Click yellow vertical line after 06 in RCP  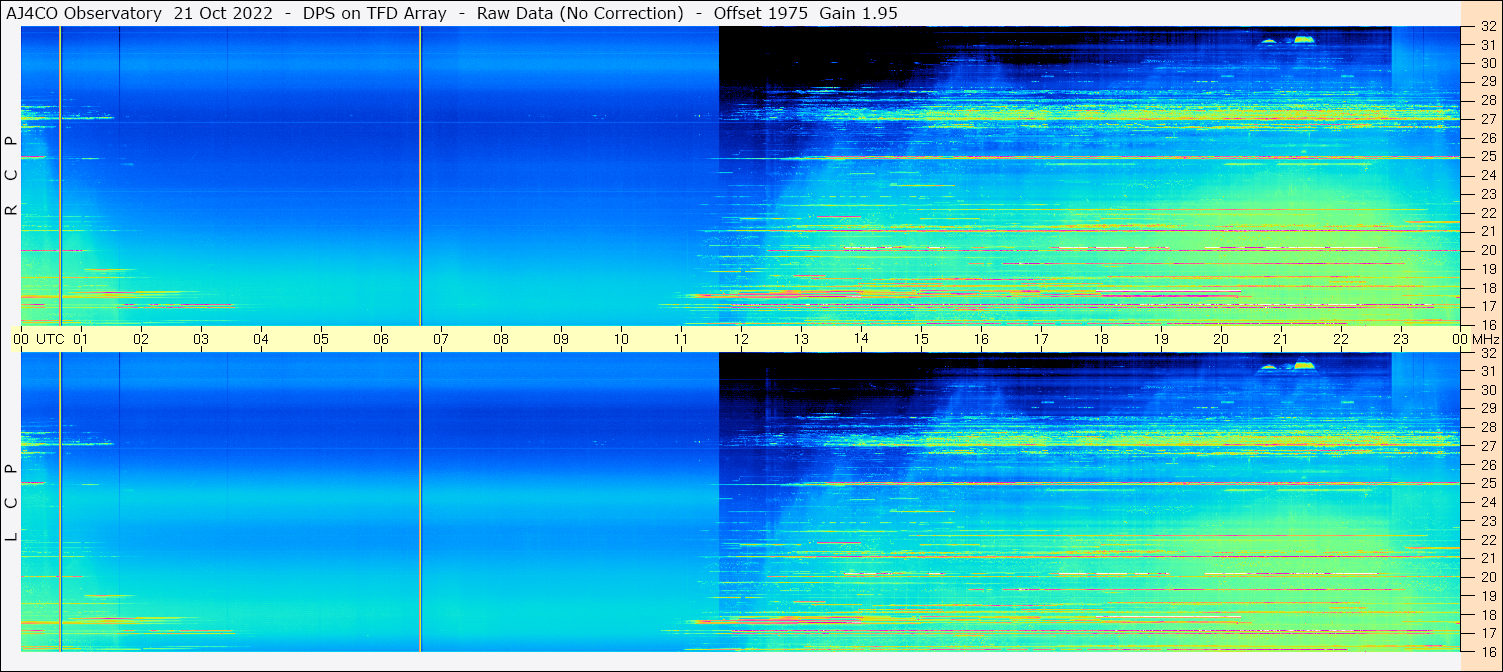coord(420,175)
